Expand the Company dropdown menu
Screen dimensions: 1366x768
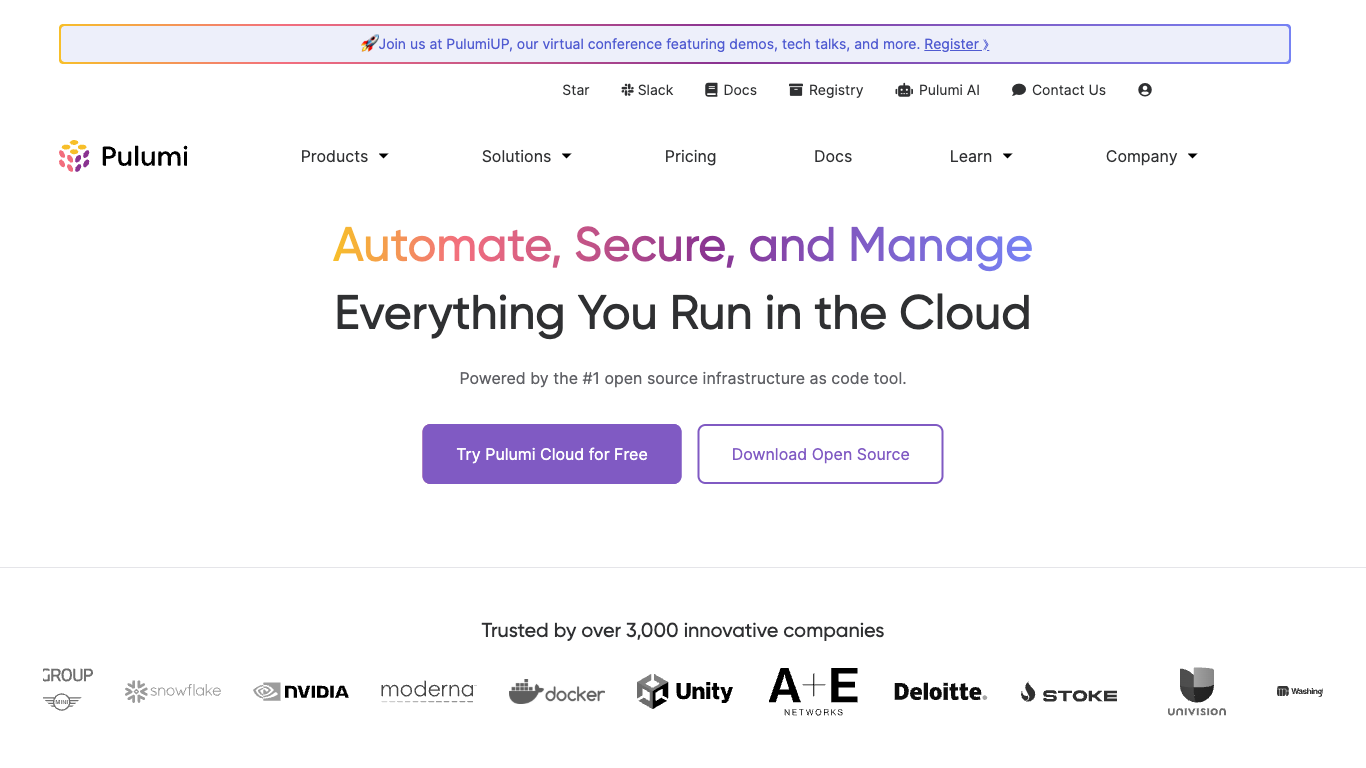tap(1152, 156)
